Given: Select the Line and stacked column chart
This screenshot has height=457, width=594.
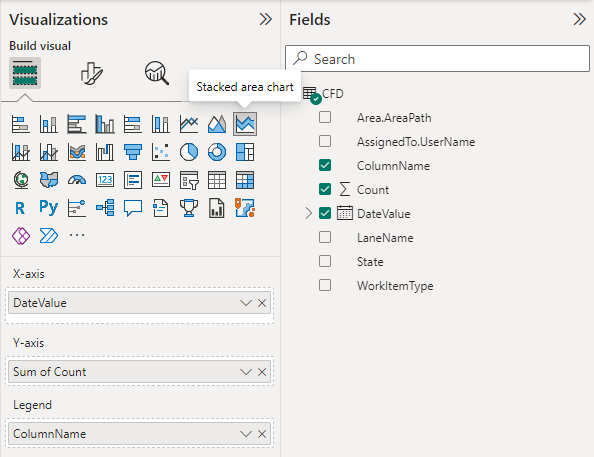Looking at the screenshot, I should pos(20,152).
